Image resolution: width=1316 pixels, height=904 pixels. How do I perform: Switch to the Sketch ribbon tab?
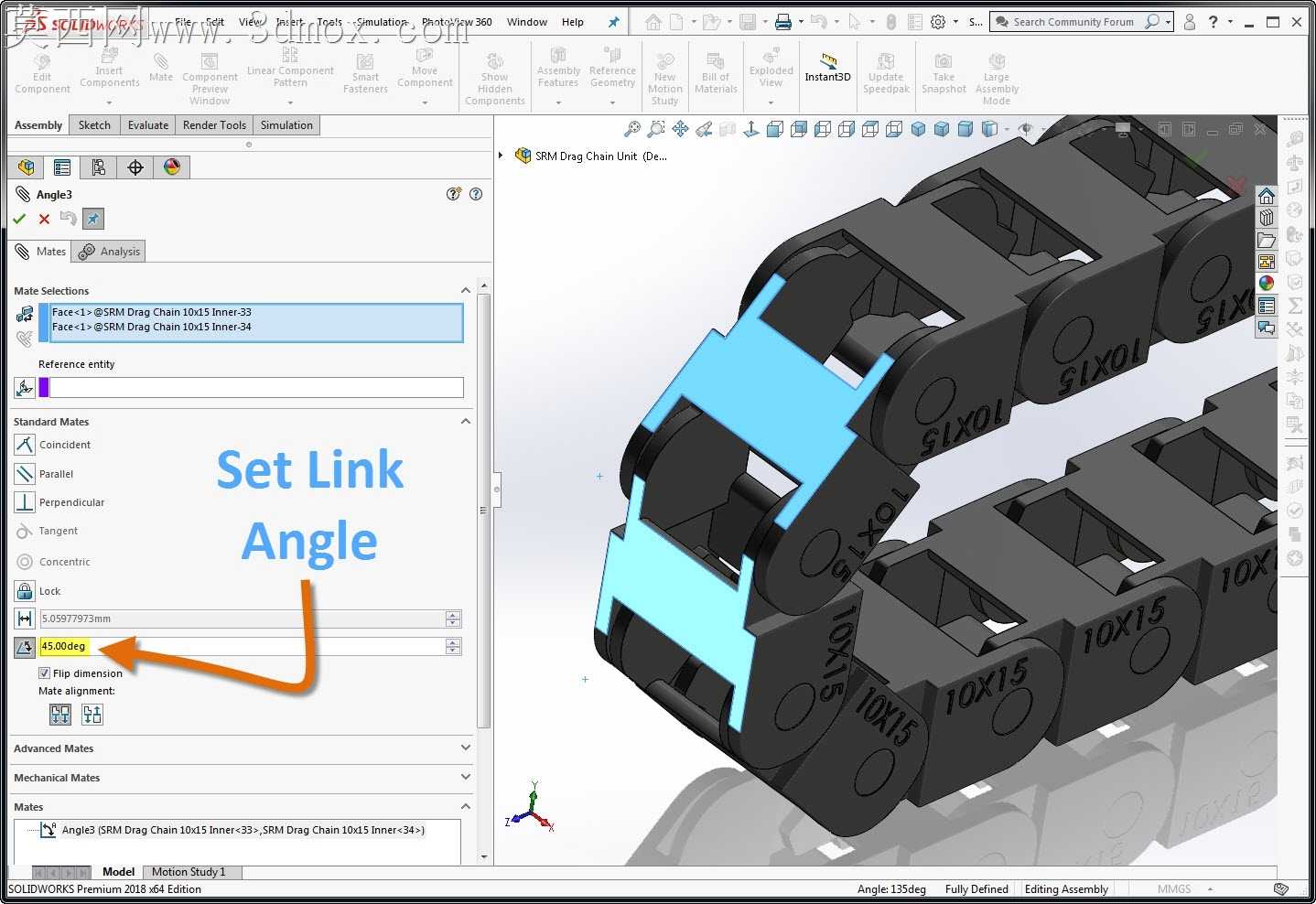(x=94, y=125)
